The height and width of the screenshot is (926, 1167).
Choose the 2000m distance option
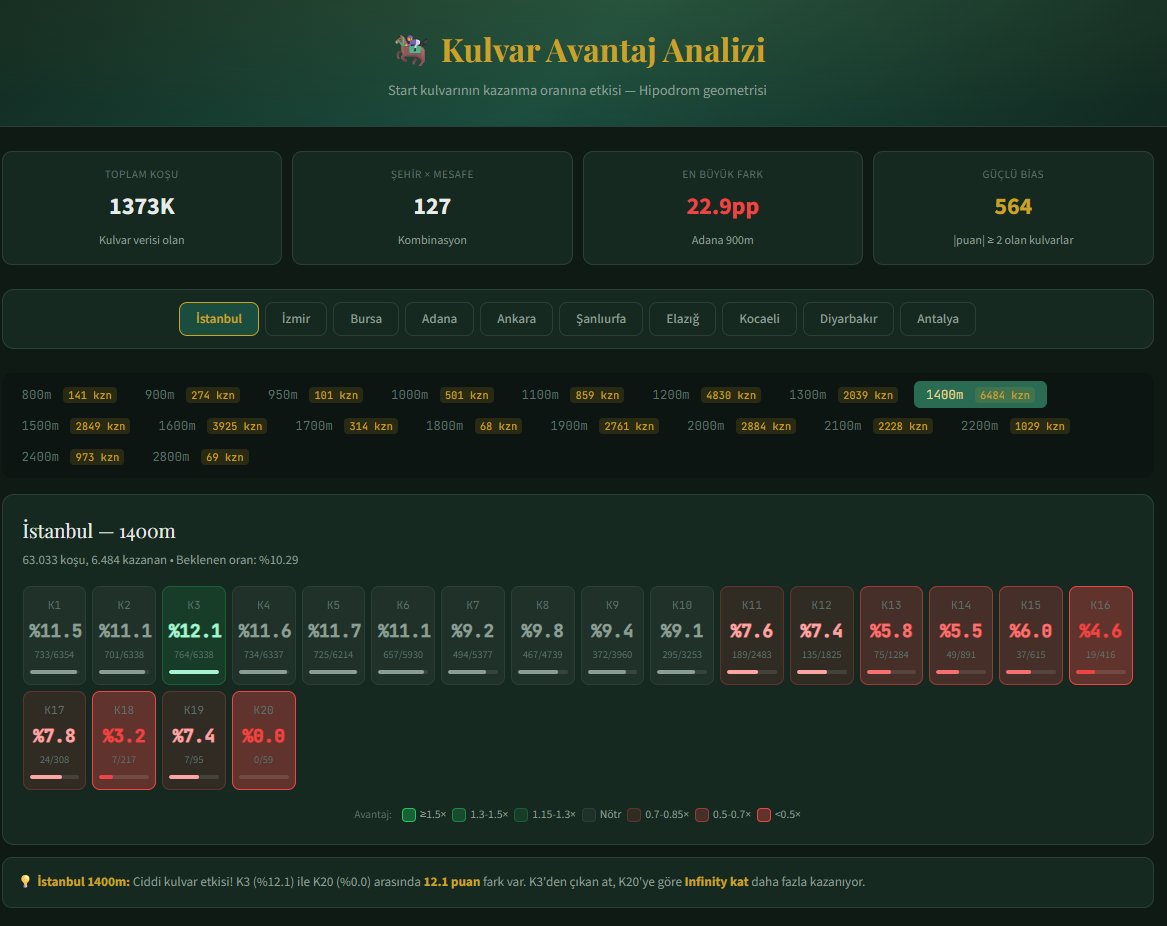point(741,426)
